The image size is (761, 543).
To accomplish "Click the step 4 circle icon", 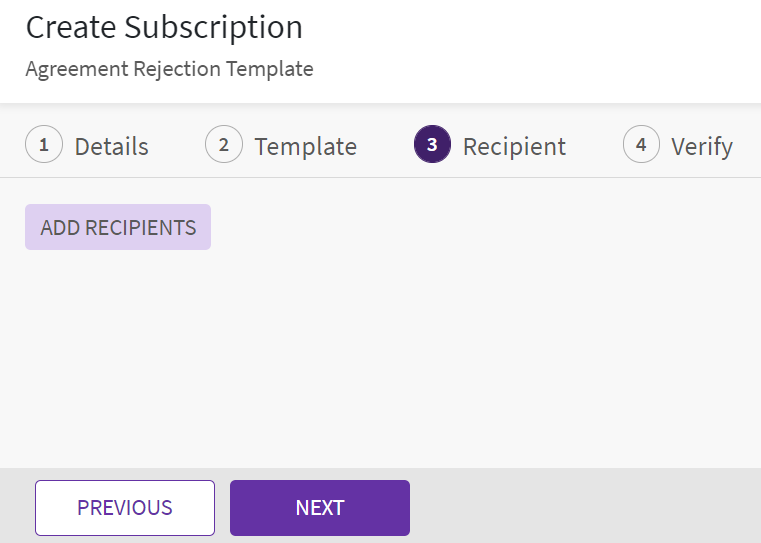I will pyautogui.click(x=641, y=145).
